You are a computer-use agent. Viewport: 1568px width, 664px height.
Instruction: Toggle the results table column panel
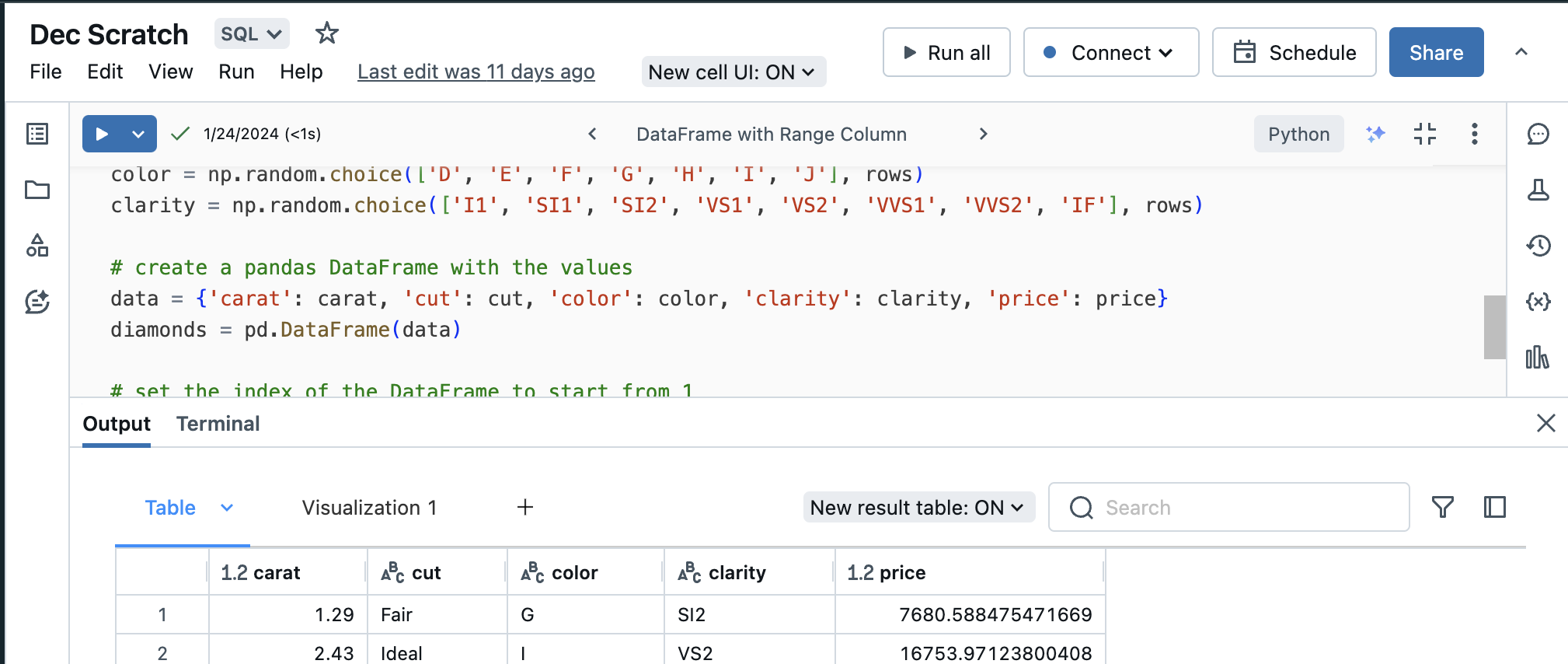pos(1494,507)
